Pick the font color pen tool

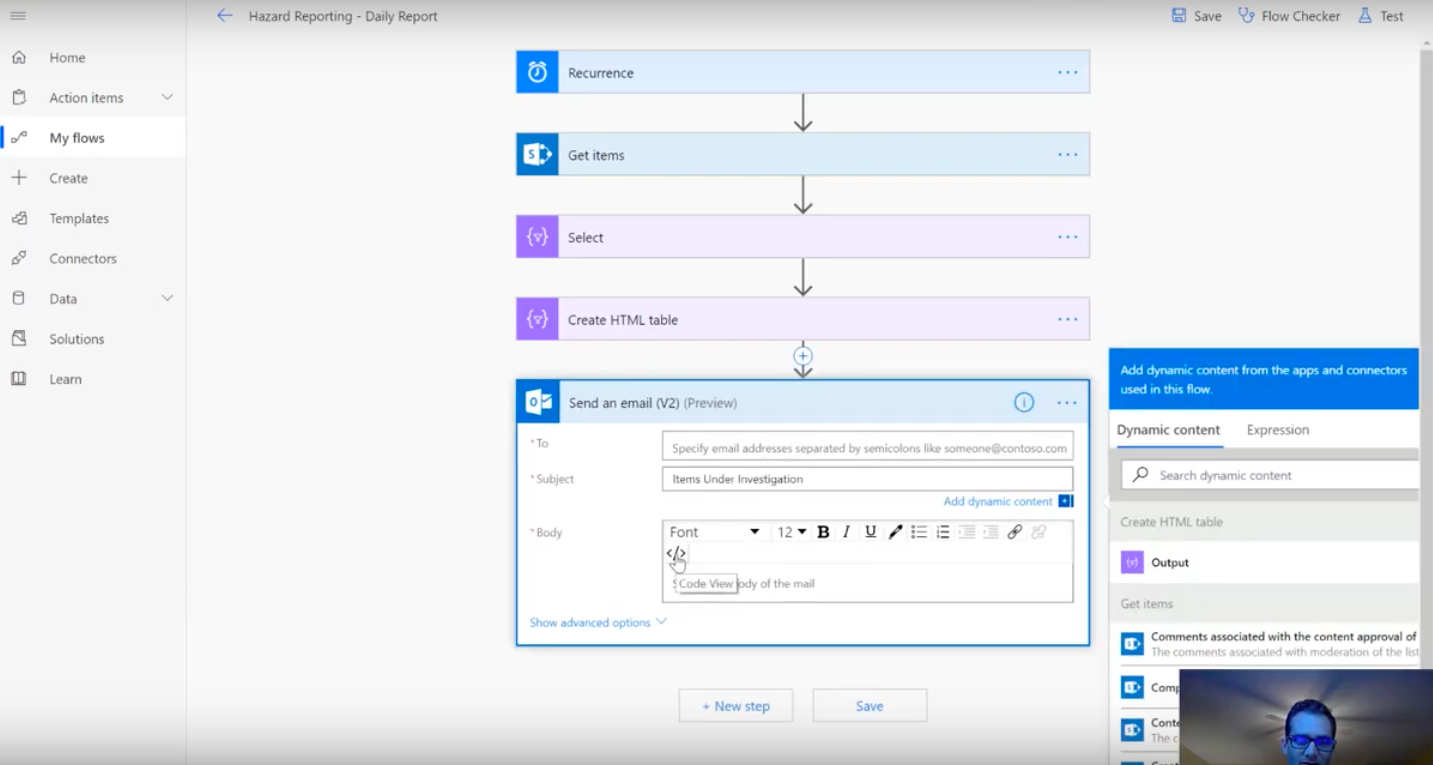pyautogui.click(x=895, y=532)
